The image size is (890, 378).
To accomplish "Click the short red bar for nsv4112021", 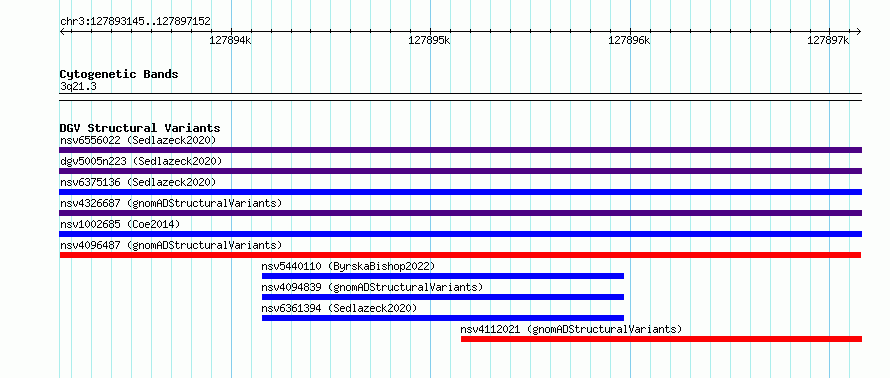I will click(661, 339).
